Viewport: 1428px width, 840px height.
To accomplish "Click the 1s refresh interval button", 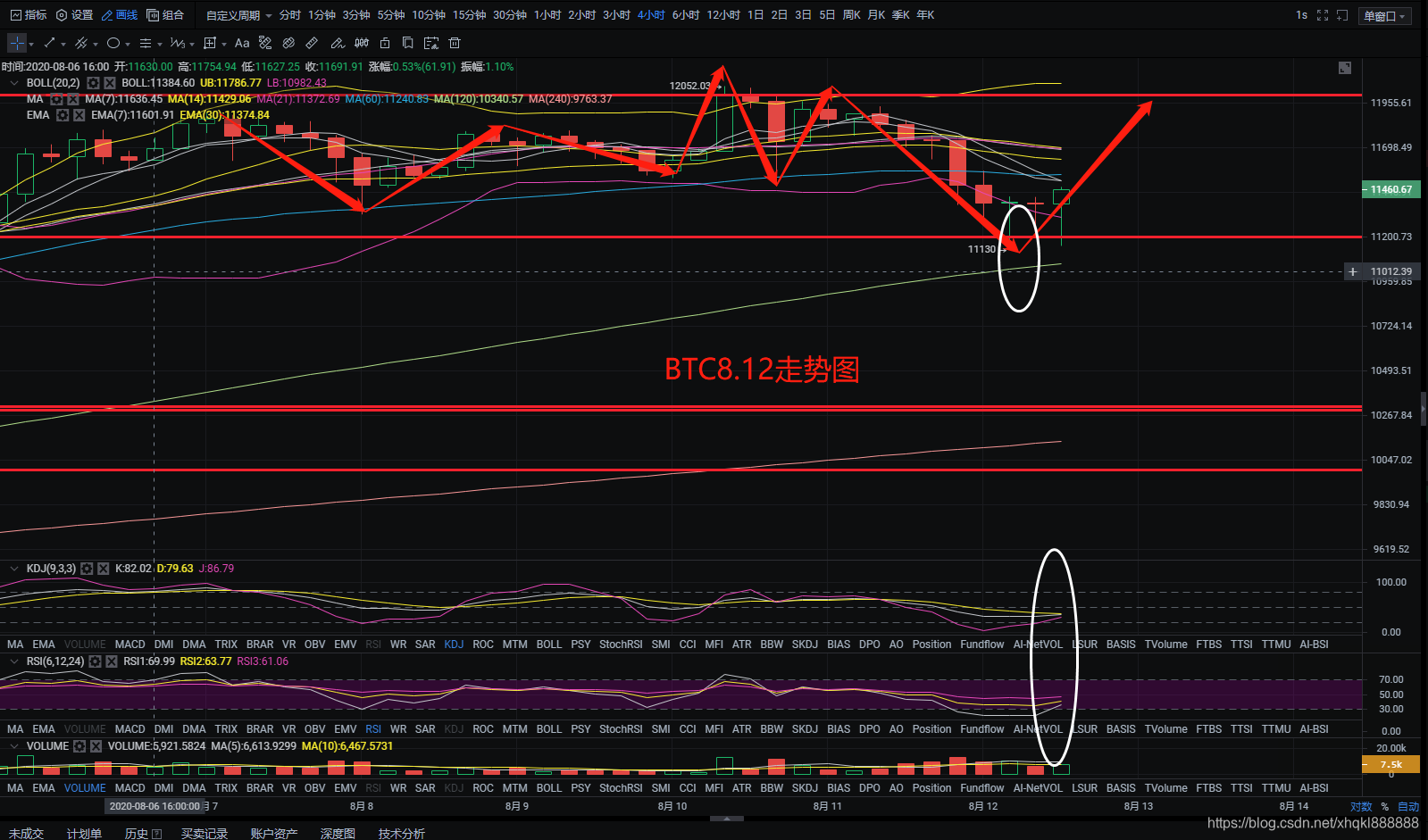I will click(1301, 15).
